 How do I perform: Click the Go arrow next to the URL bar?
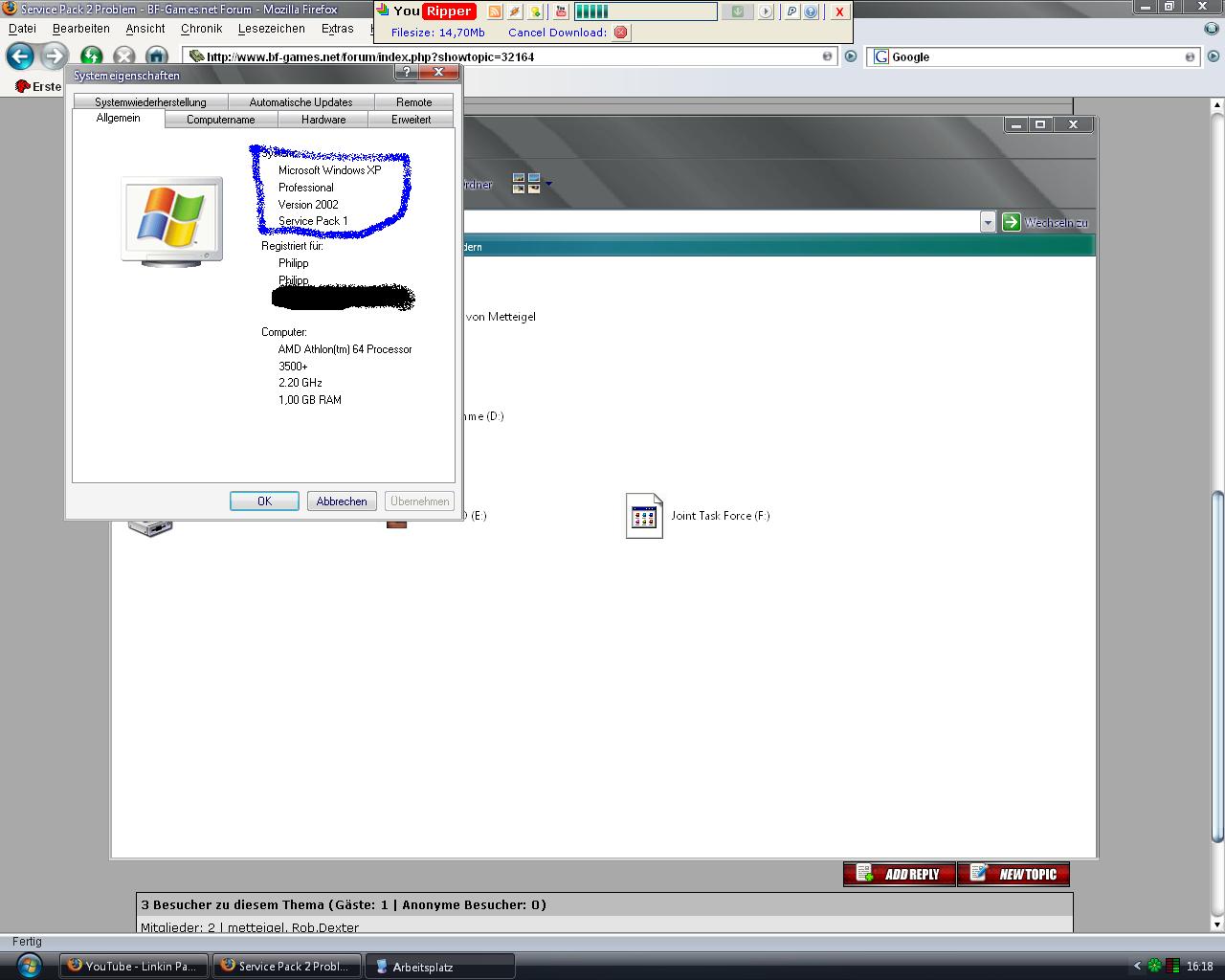[850, 56]
